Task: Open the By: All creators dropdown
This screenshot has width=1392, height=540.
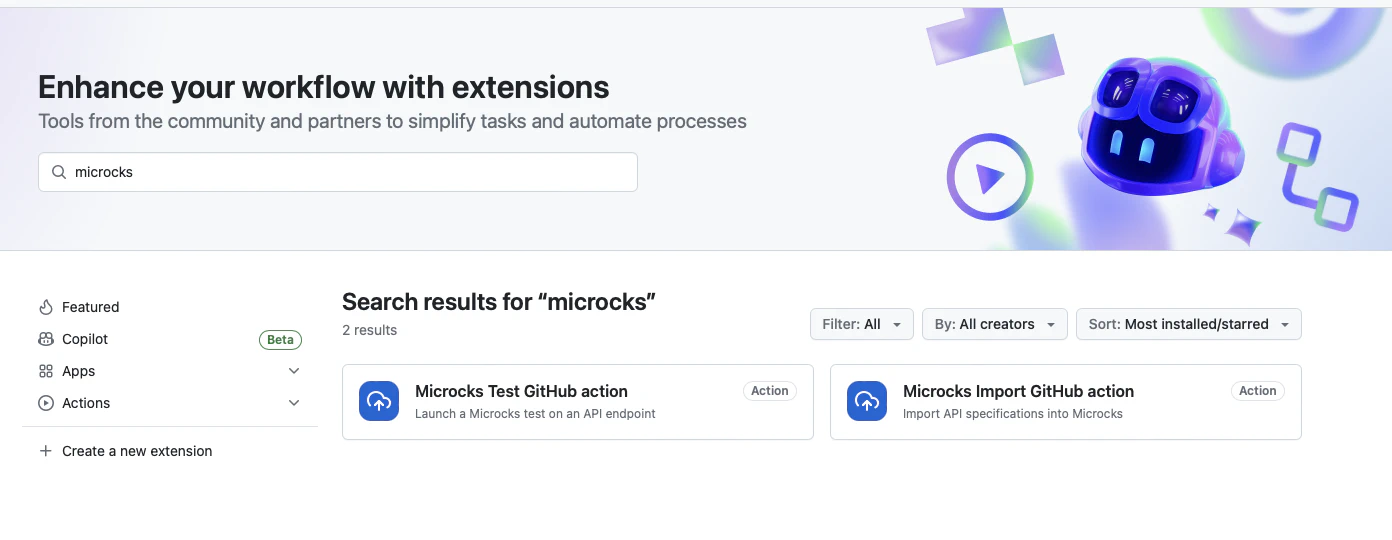Action: [x=994, y=324]
